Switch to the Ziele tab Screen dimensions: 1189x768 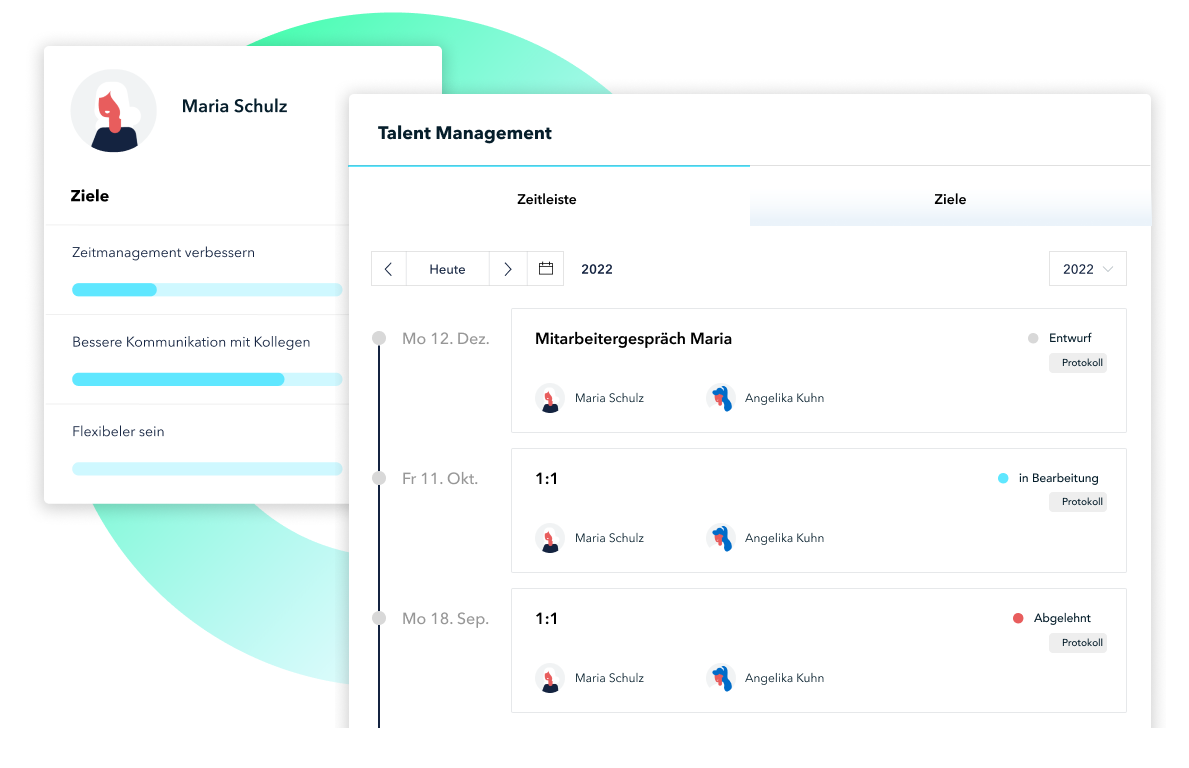point(950,199)
